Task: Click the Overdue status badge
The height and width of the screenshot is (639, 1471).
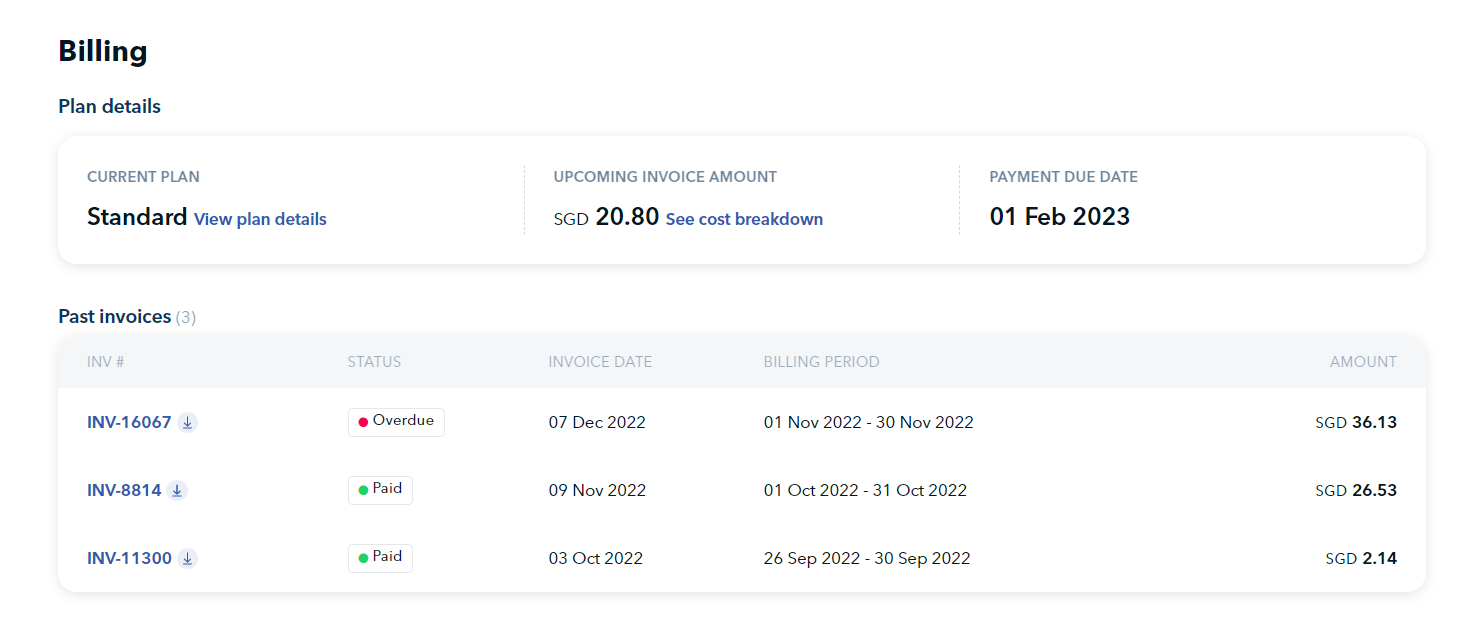Action: [x=396, y=422]
